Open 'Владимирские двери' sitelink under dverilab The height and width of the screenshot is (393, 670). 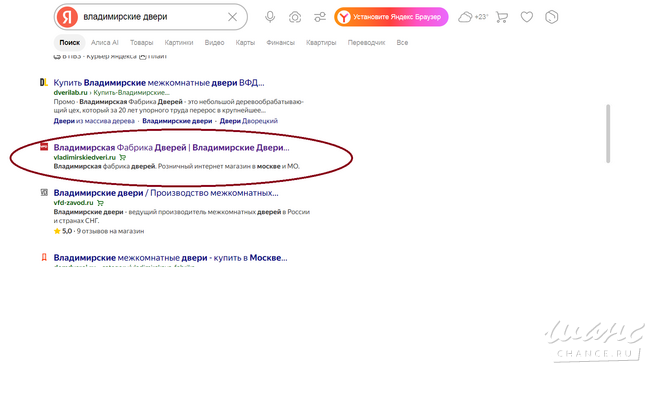click(x=177, y=121)
